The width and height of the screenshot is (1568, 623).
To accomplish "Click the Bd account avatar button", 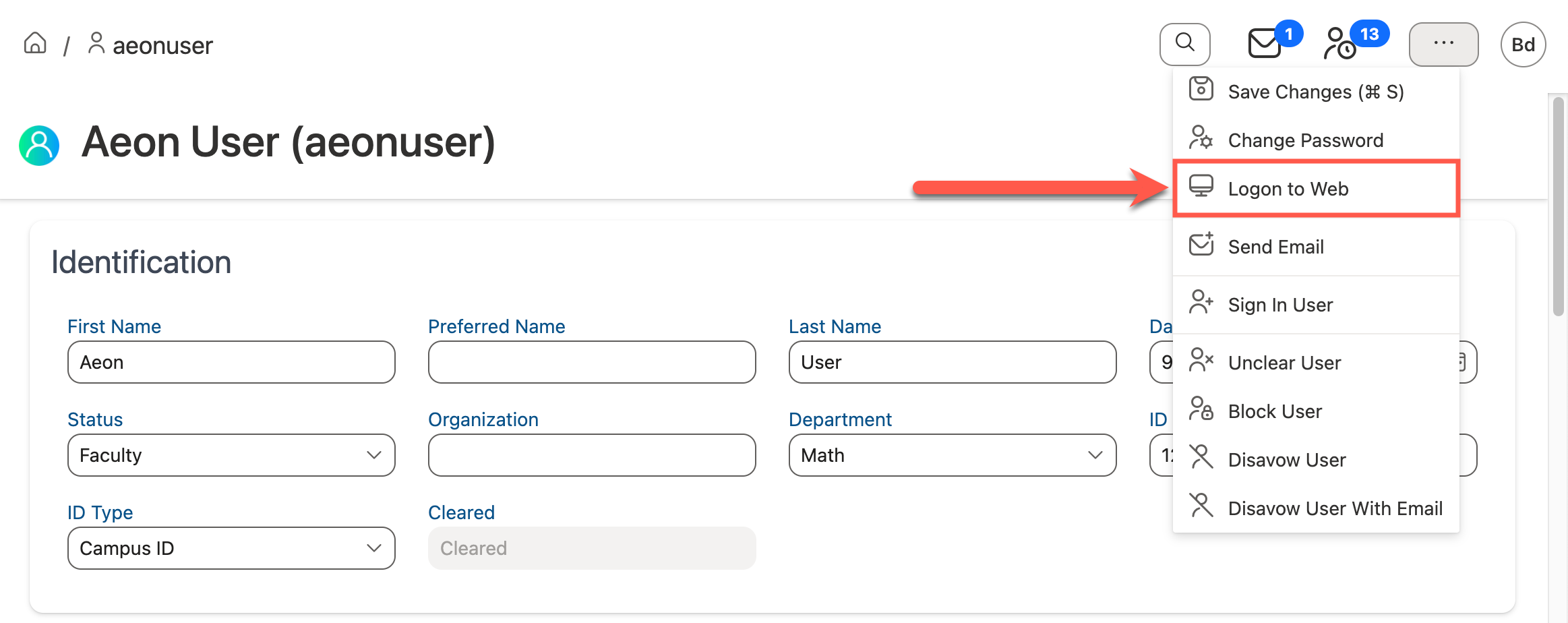I will click(1523, 44).
